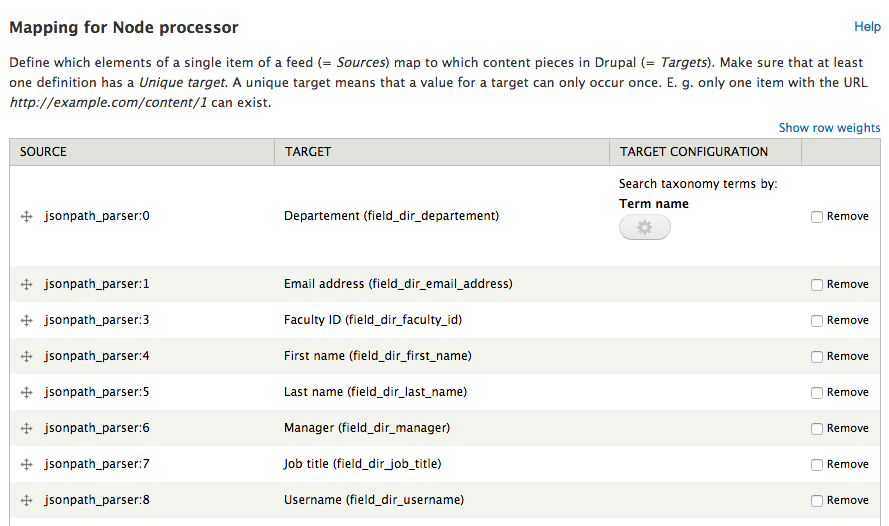Tick Remove box for Faculty ID mapping
Viewport: 889px width, 526px height.
[x=816, y=321]
